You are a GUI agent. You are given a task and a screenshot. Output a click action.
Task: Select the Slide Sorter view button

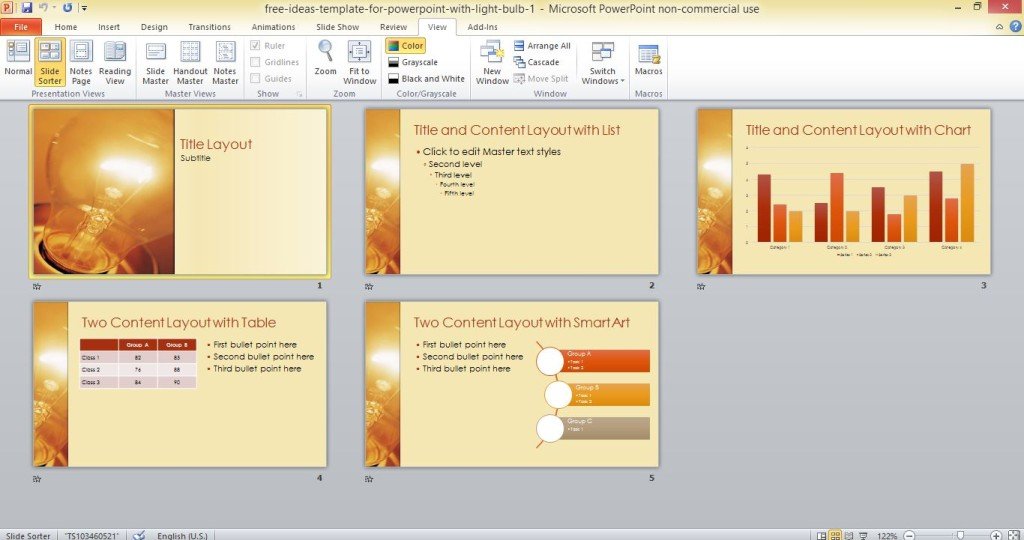[50, 62]
